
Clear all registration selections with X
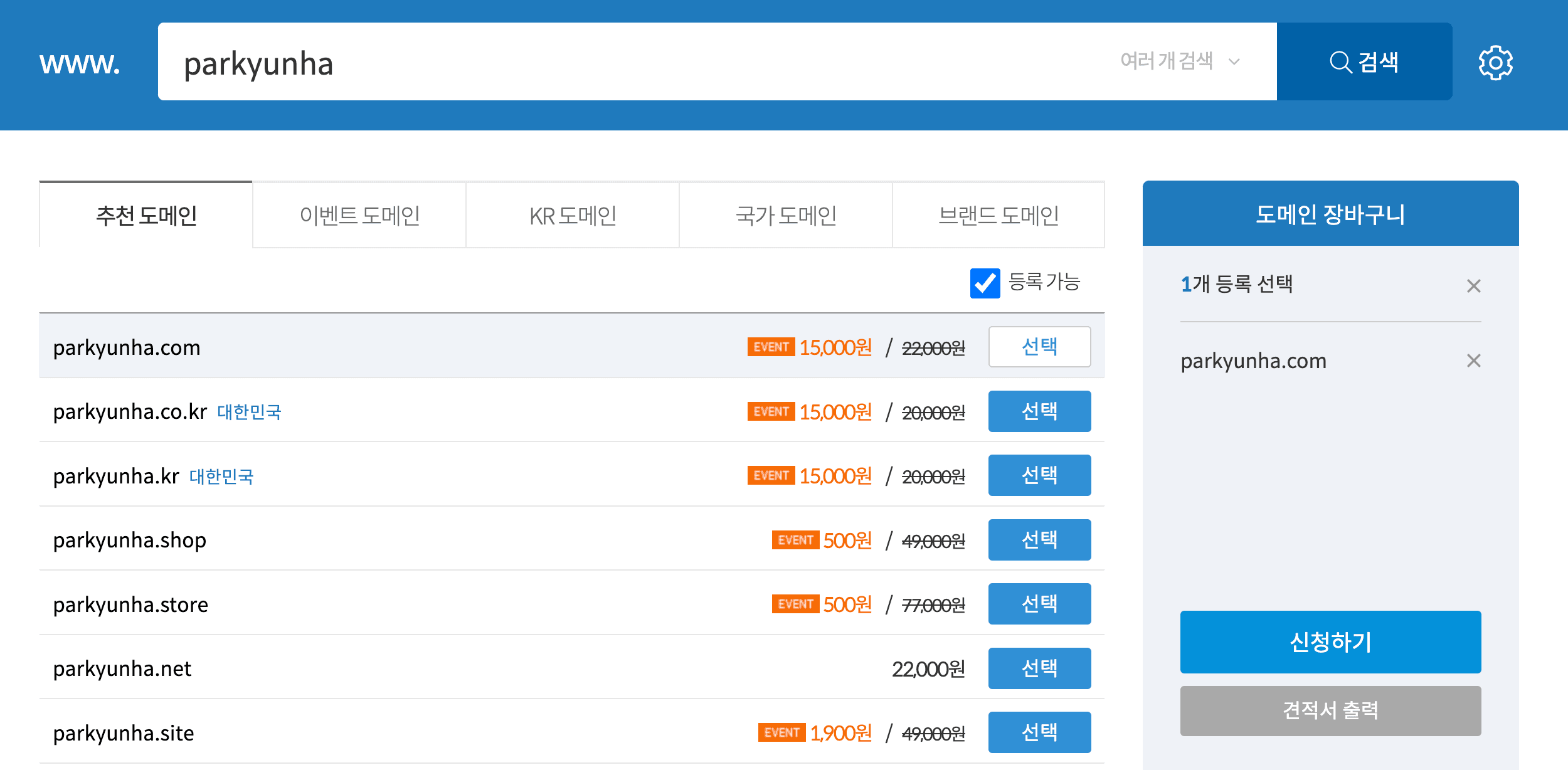pyautogui.click(x=1473, y=286)
